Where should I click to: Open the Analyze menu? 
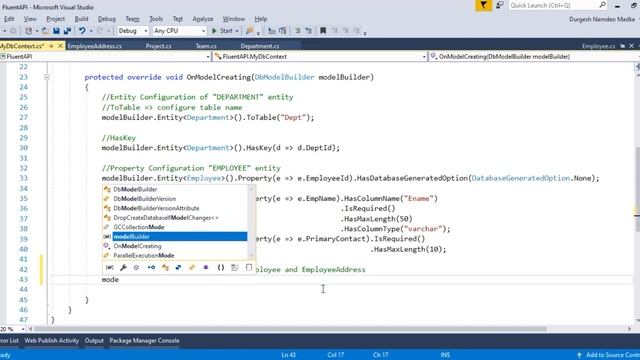[x=203, y=19]
